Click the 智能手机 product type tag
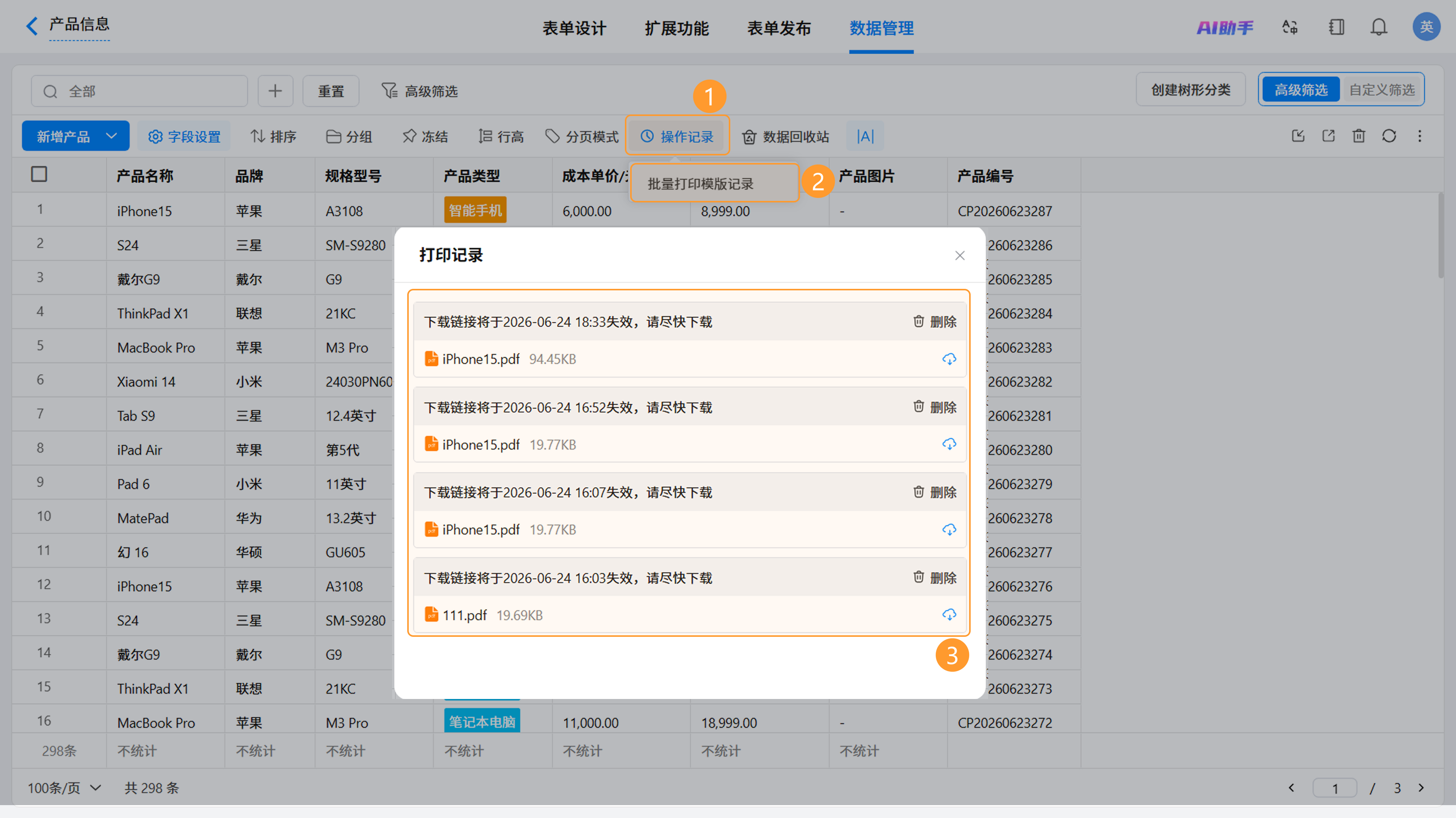 point(475,210)
